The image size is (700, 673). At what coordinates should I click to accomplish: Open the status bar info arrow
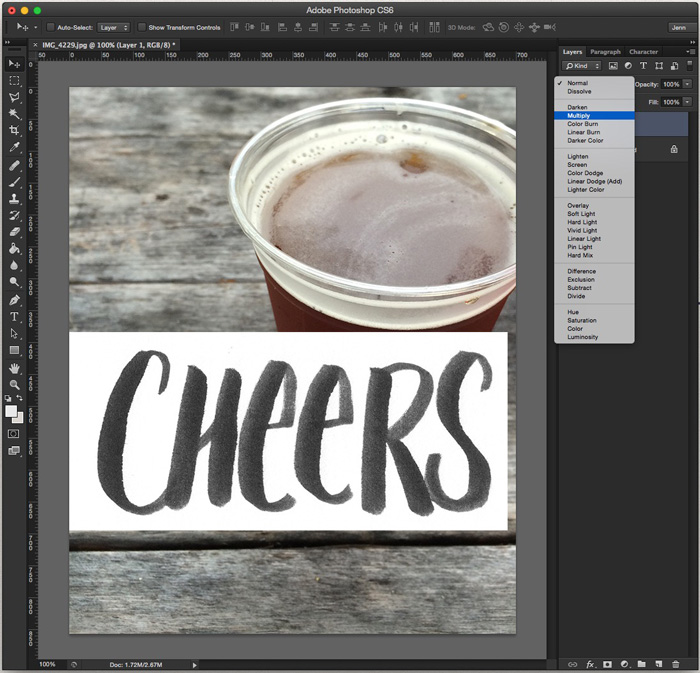[195, 665]
